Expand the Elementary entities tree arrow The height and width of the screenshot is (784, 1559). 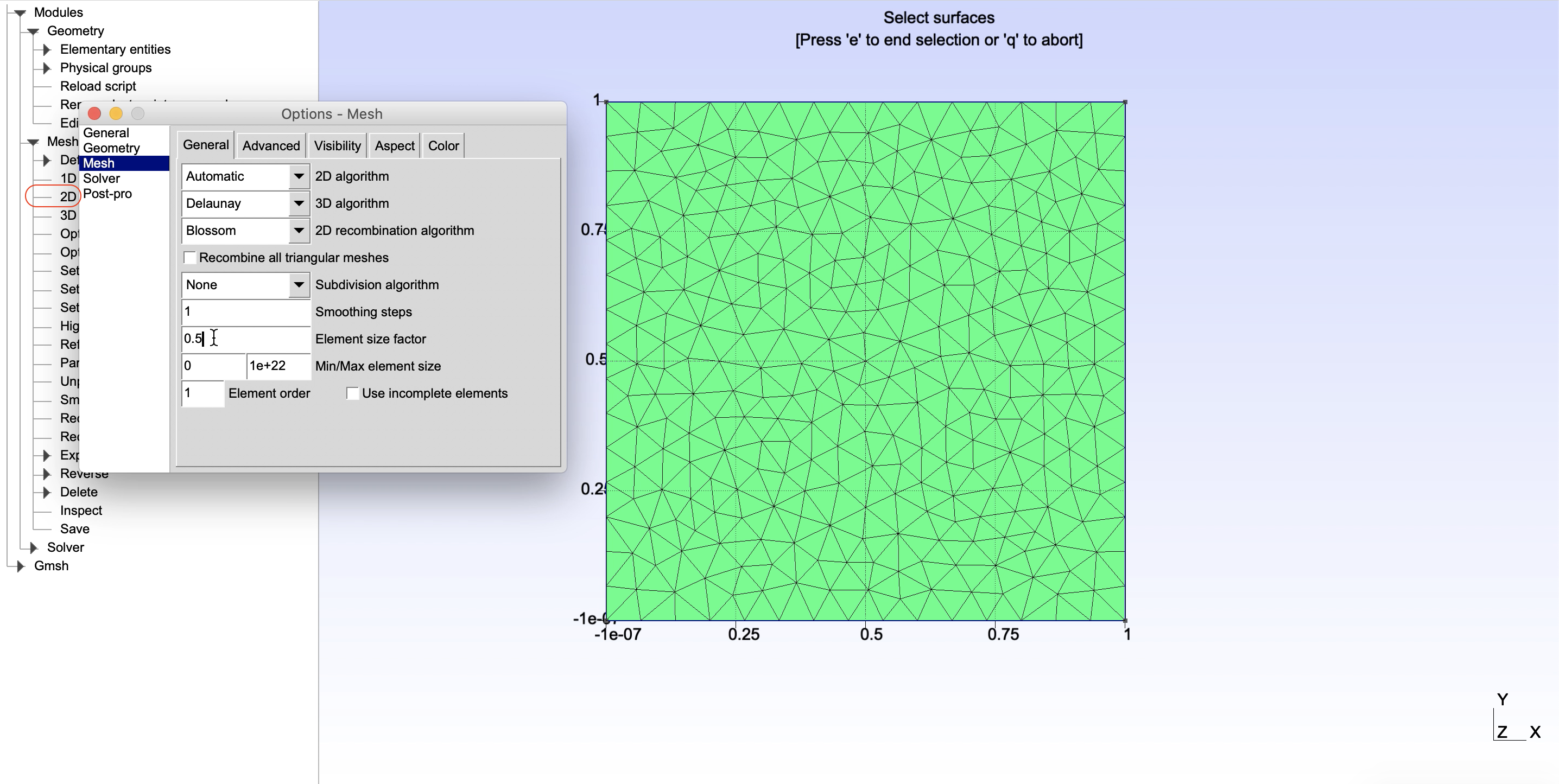[x=47, y=49]
